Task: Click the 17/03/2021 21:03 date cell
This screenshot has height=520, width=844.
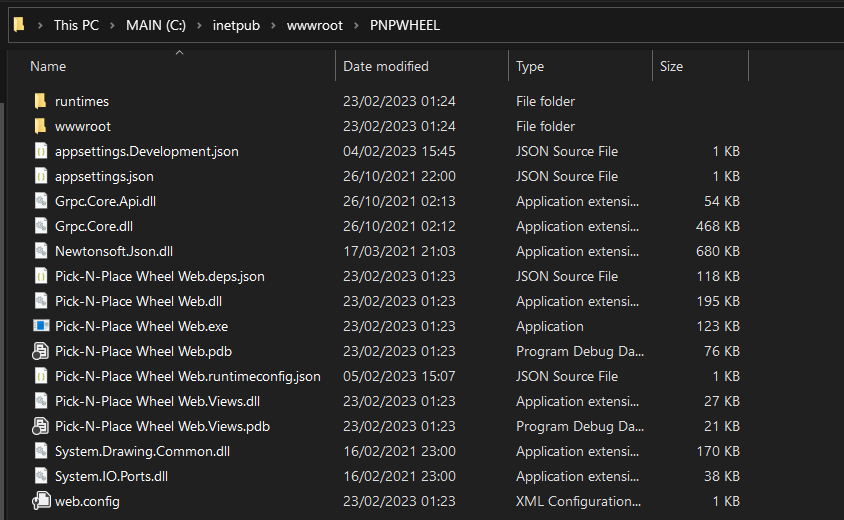Action: (x=399, y=251)
